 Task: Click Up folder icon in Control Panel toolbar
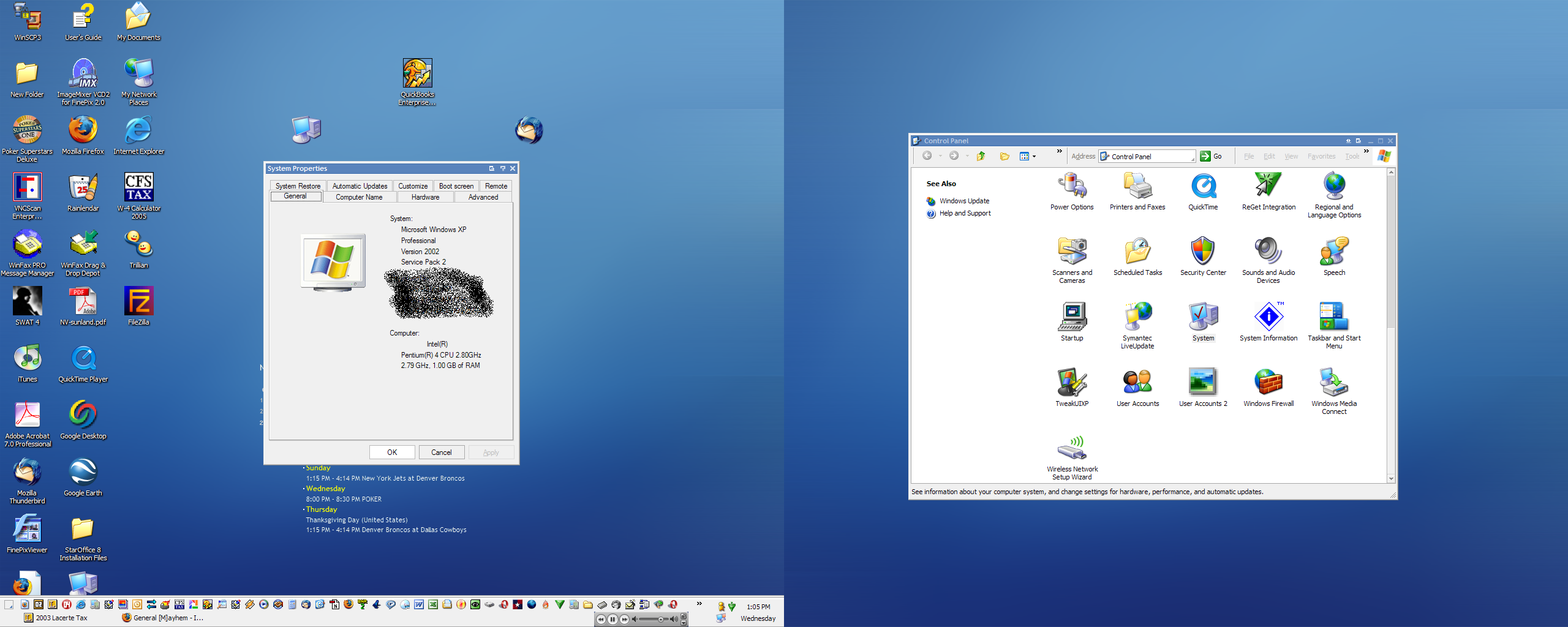click(981, 156)
